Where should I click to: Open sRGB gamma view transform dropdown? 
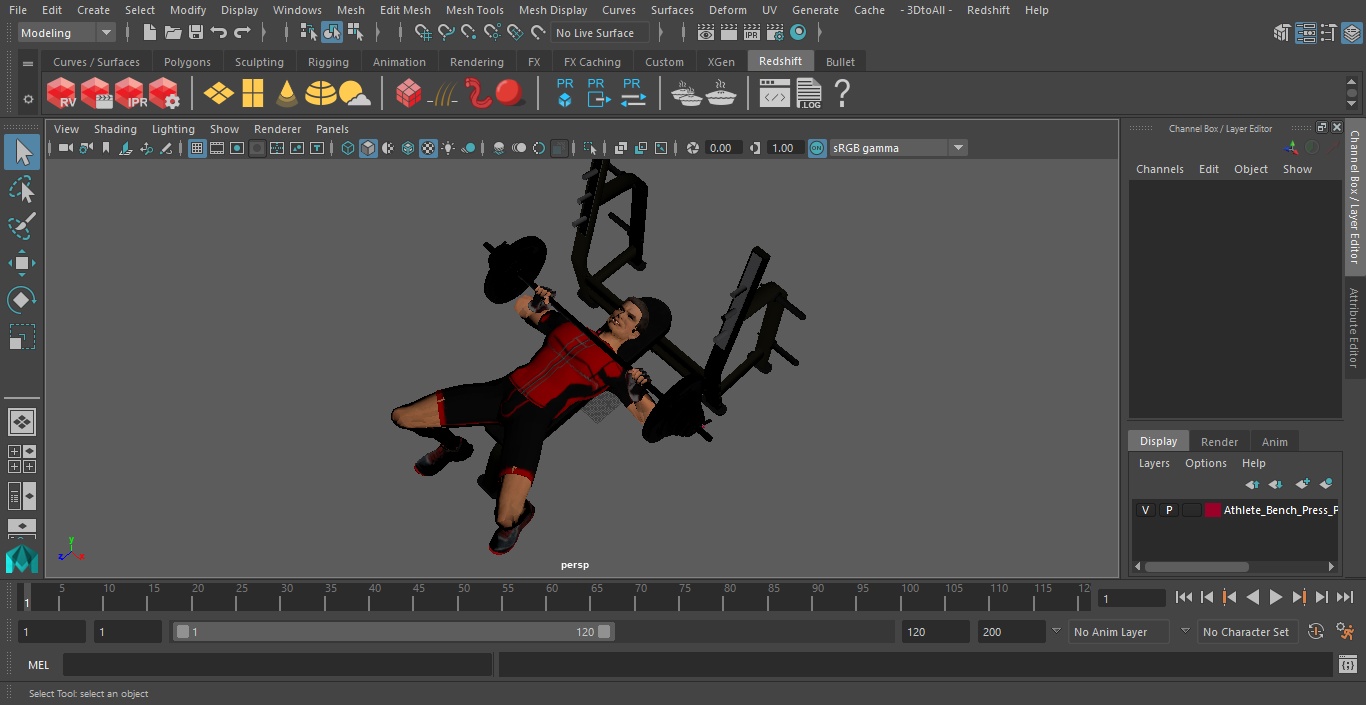(898, 148)
